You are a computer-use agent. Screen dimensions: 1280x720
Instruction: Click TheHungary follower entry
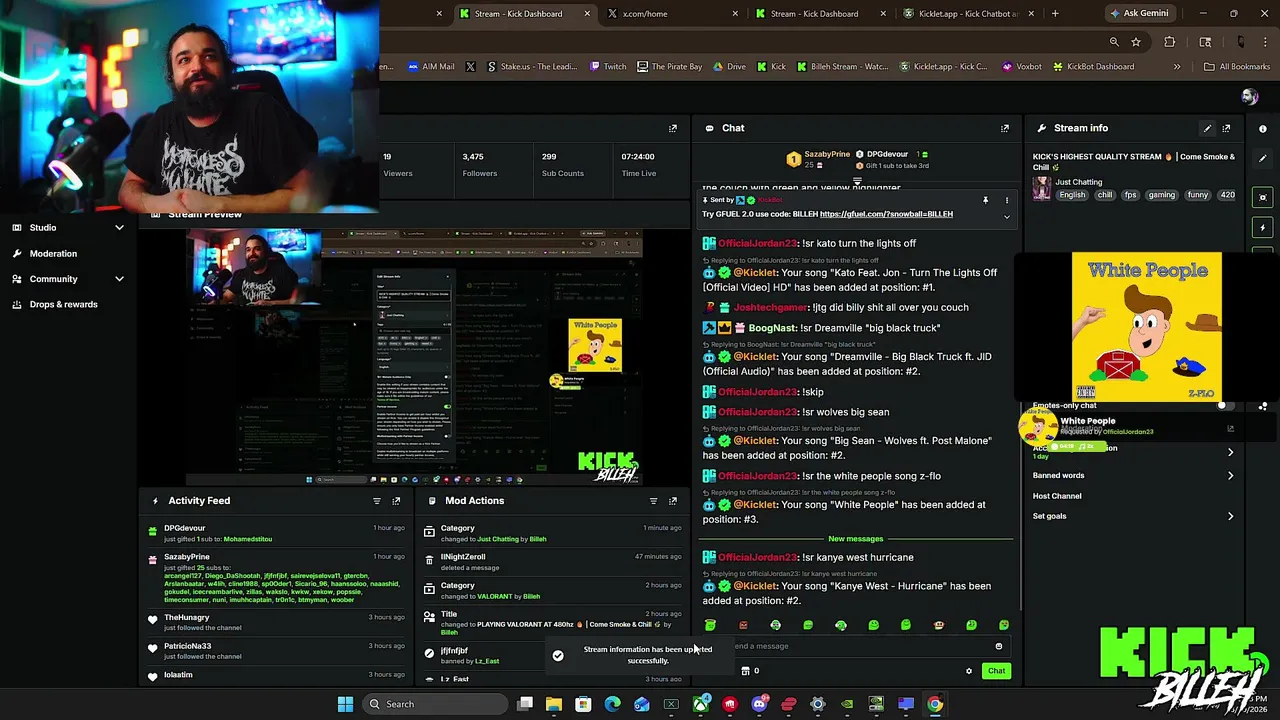click(186, 617)
